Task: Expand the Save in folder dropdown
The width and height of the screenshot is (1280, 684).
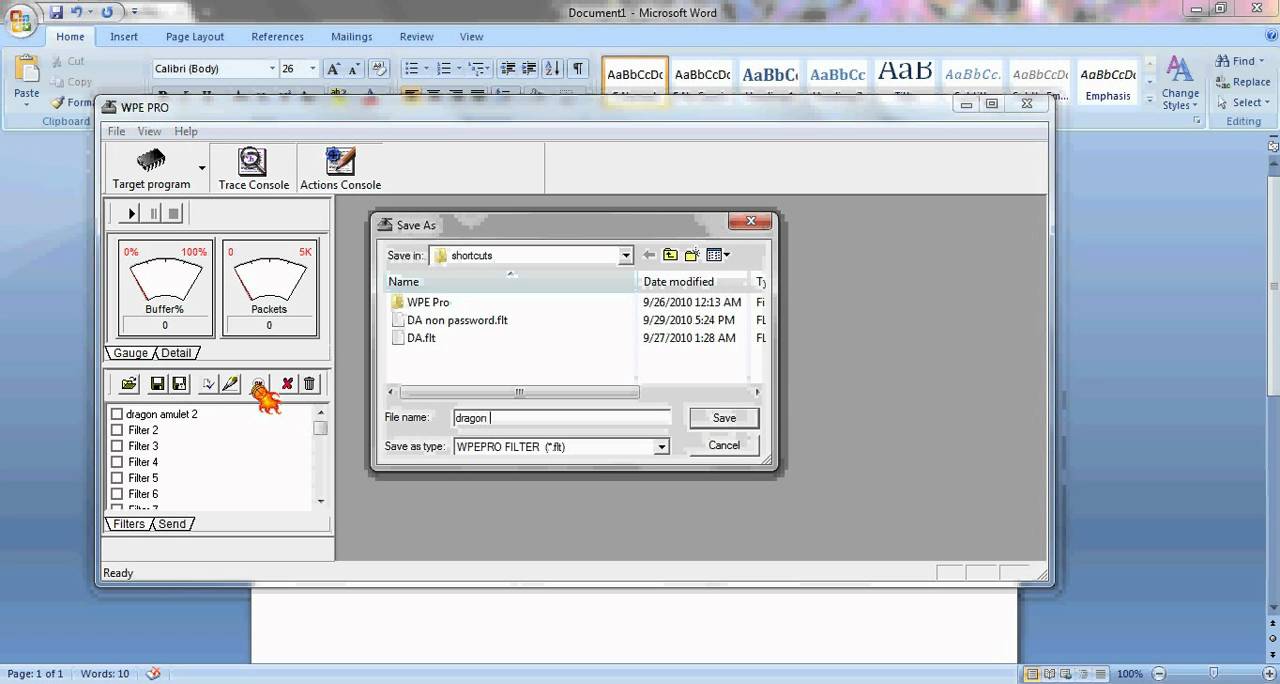Action: click(x=626, y=256)
